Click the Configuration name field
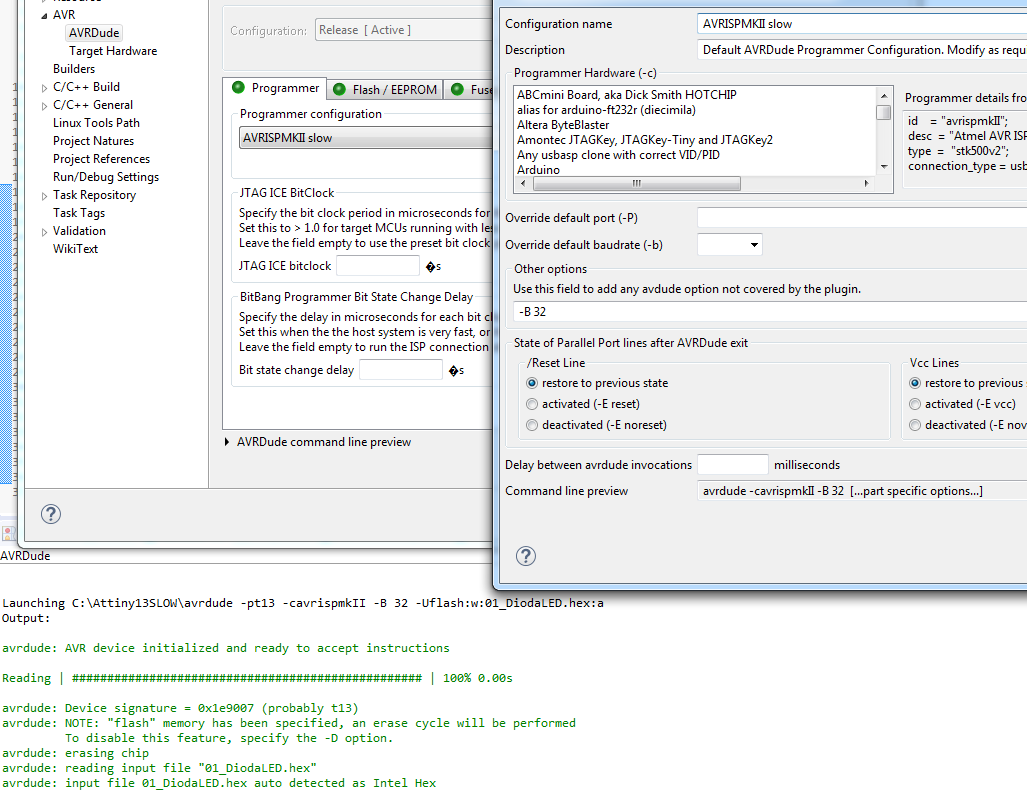The image size is (1027, 791). click(x=862, y=24)
